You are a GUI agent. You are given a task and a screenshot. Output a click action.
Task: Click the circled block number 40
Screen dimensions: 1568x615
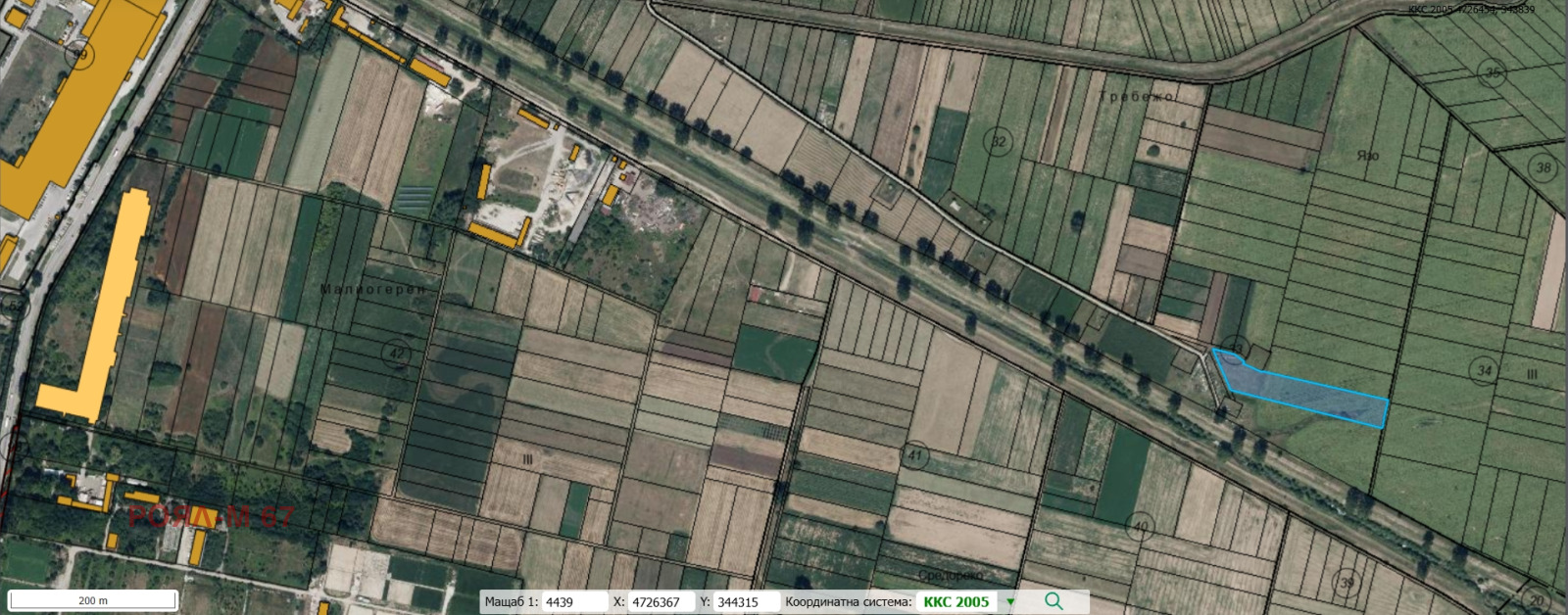pos(1139,526)
